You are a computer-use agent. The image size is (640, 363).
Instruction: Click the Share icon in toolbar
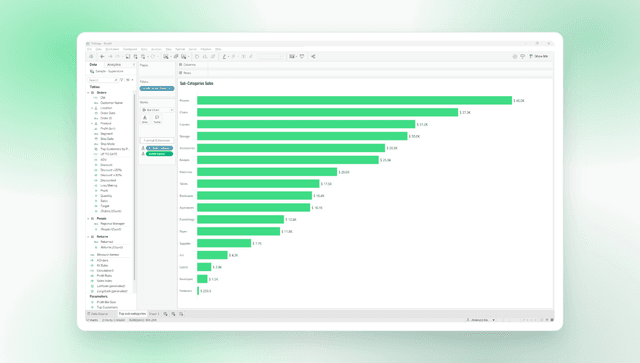[313, 56]
